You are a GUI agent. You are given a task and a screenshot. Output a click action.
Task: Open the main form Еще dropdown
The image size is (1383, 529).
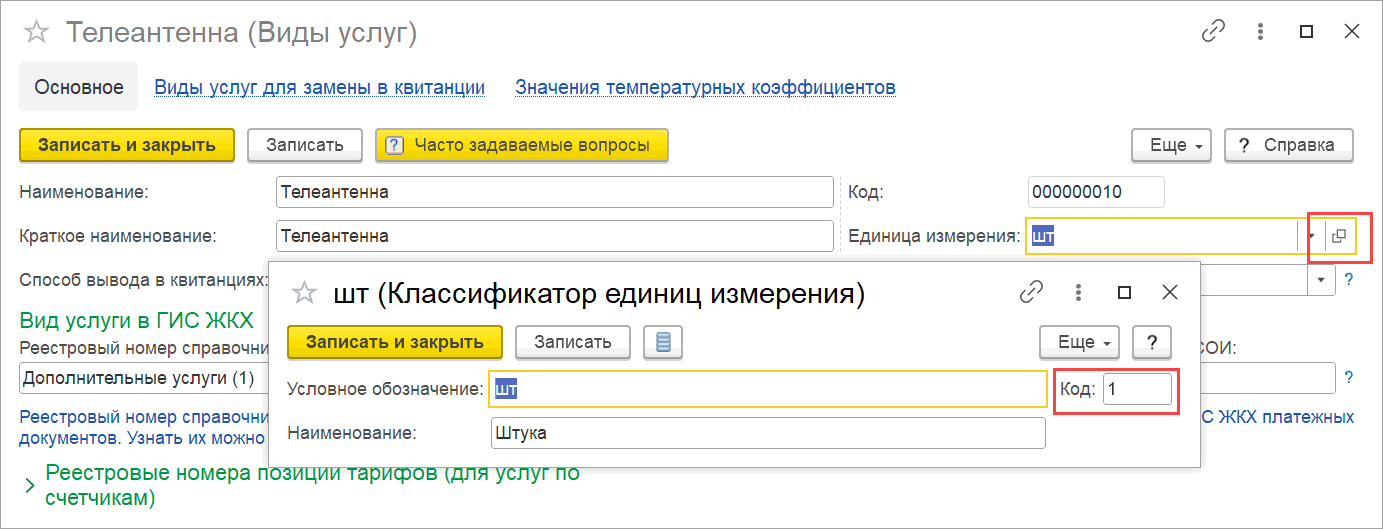(x=1172, y=145)
